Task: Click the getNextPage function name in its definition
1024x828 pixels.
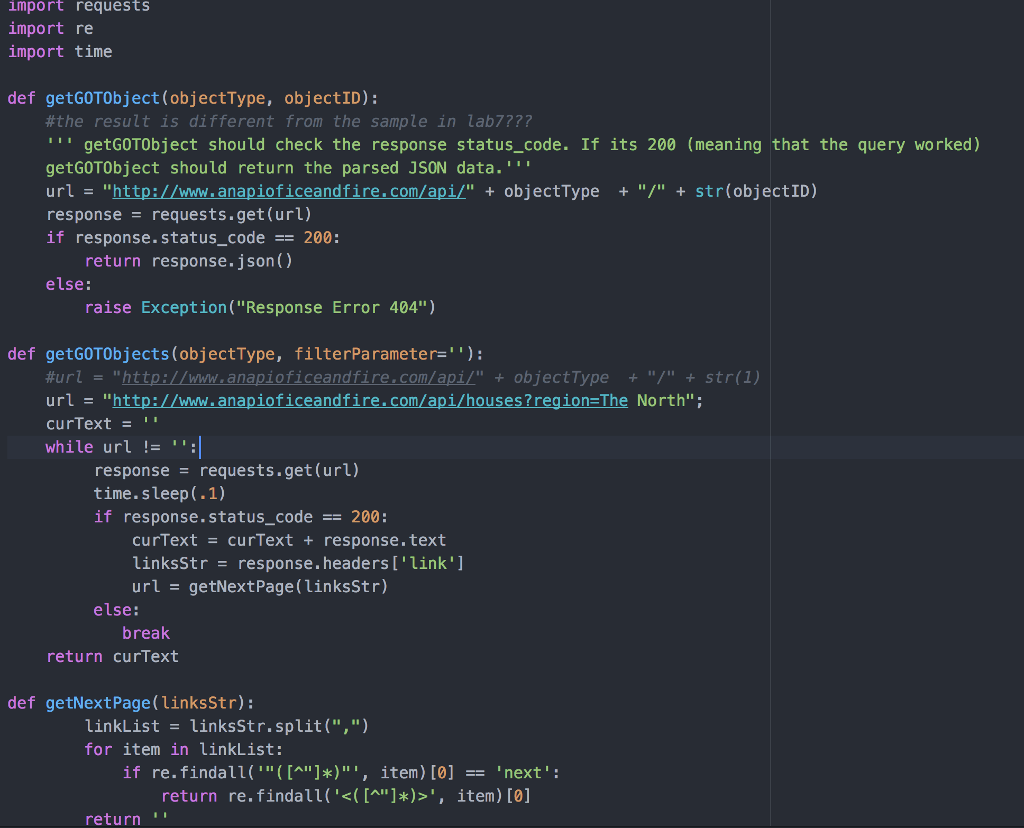Action: click(x=97, y=702)
